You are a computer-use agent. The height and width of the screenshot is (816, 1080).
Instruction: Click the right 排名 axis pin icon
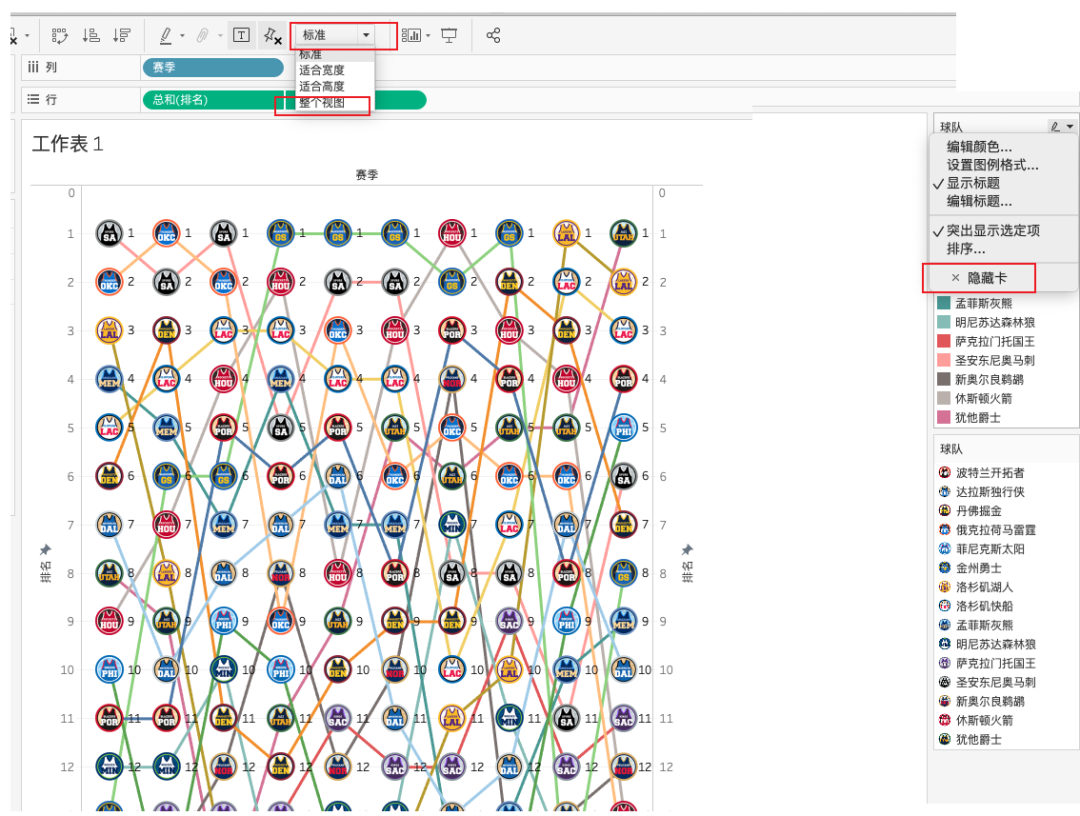[687, 550]
